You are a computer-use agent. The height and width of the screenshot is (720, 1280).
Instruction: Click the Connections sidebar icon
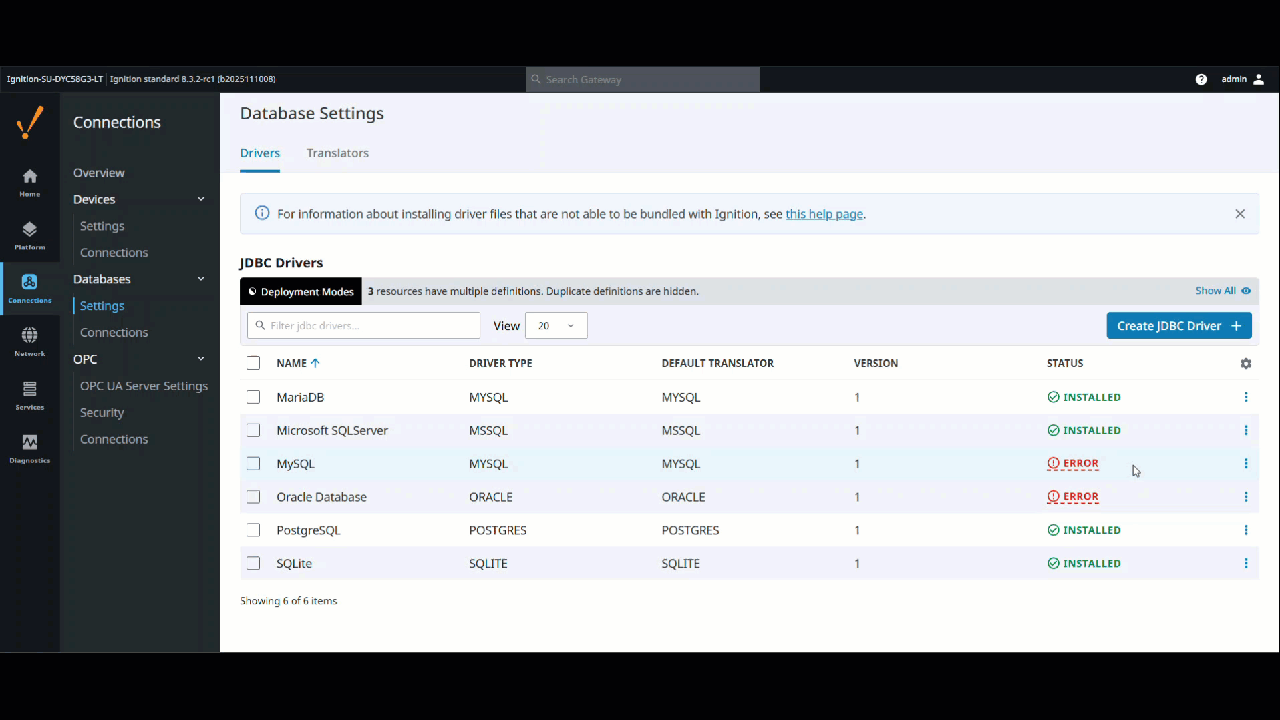(29, 288)
